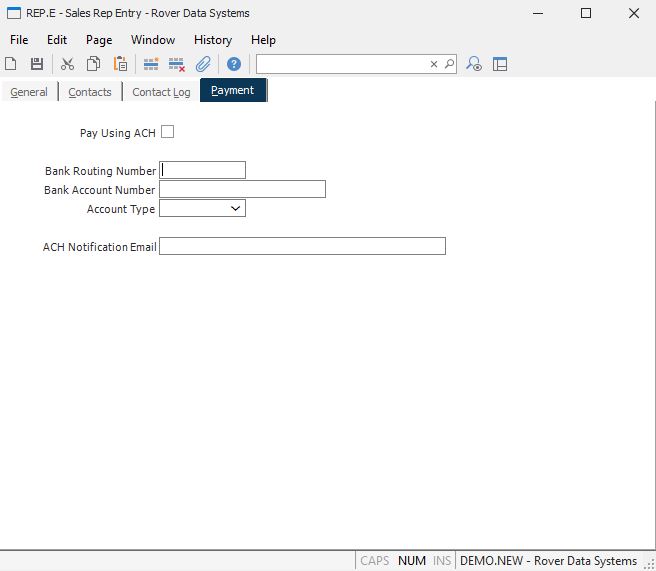Clear the toolbar search box with X

(x=434, y=64)
